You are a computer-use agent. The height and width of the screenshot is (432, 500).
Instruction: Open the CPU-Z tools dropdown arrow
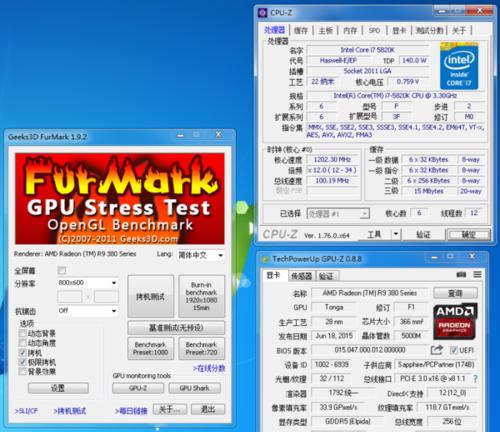click(x=396, y=234)
